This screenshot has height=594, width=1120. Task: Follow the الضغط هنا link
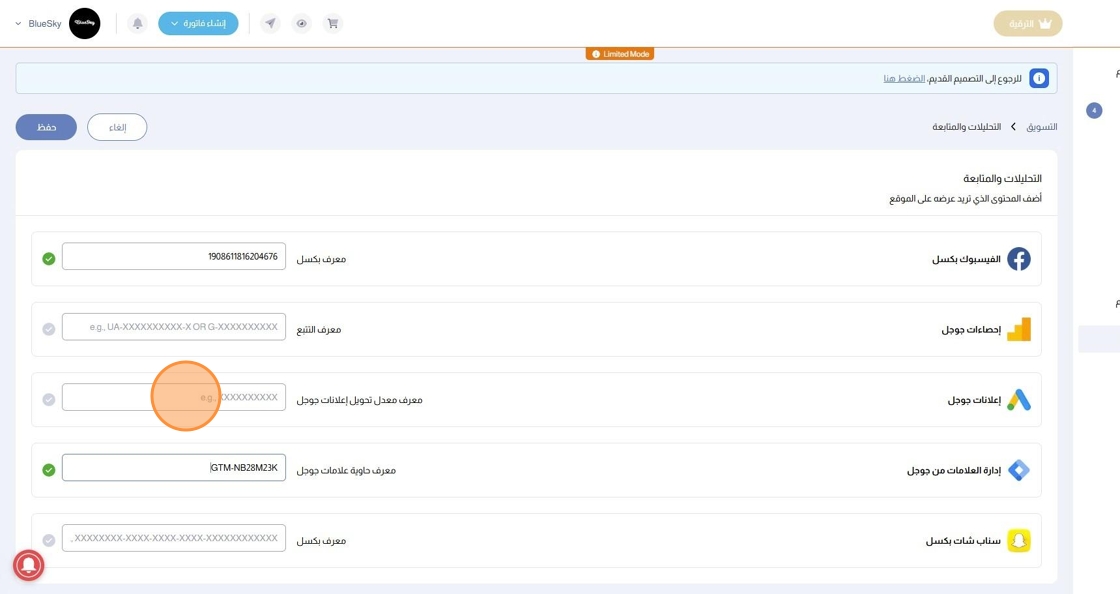pyautogui.click(x=904, y=79)
